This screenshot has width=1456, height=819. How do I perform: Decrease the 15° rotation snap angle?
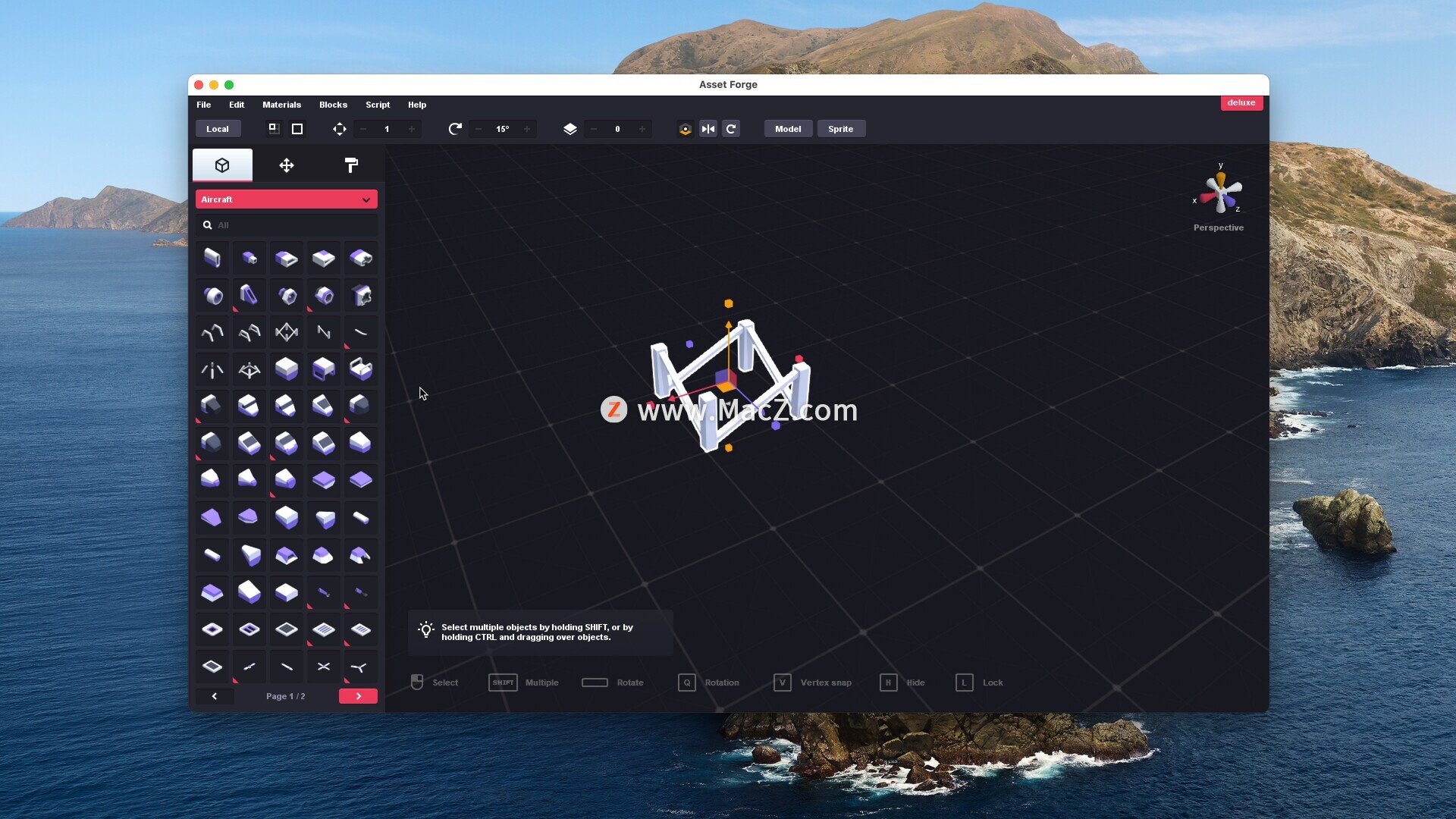click(x=479, y=129)
